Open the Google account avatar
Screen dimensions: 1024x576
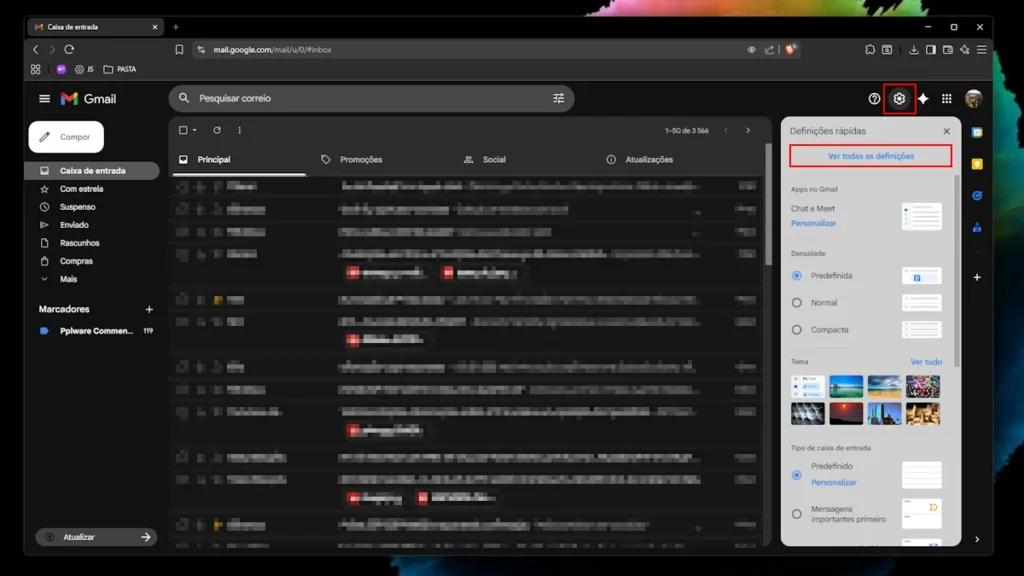click(973, 99)
